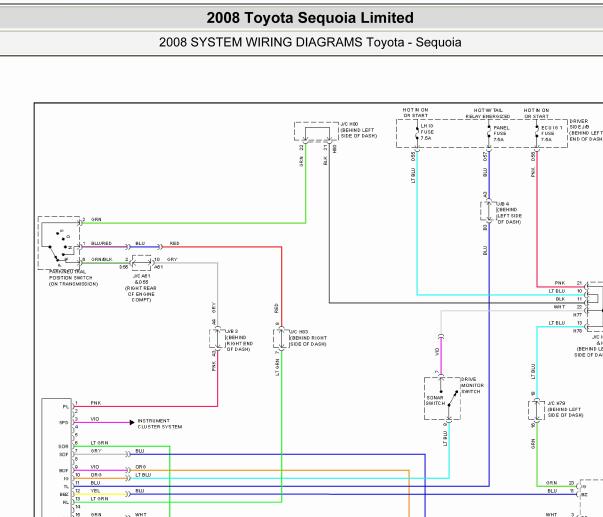
Task: Select the 'SONAR SWITCH' label inside the switch box
Action: pos(435,400)
